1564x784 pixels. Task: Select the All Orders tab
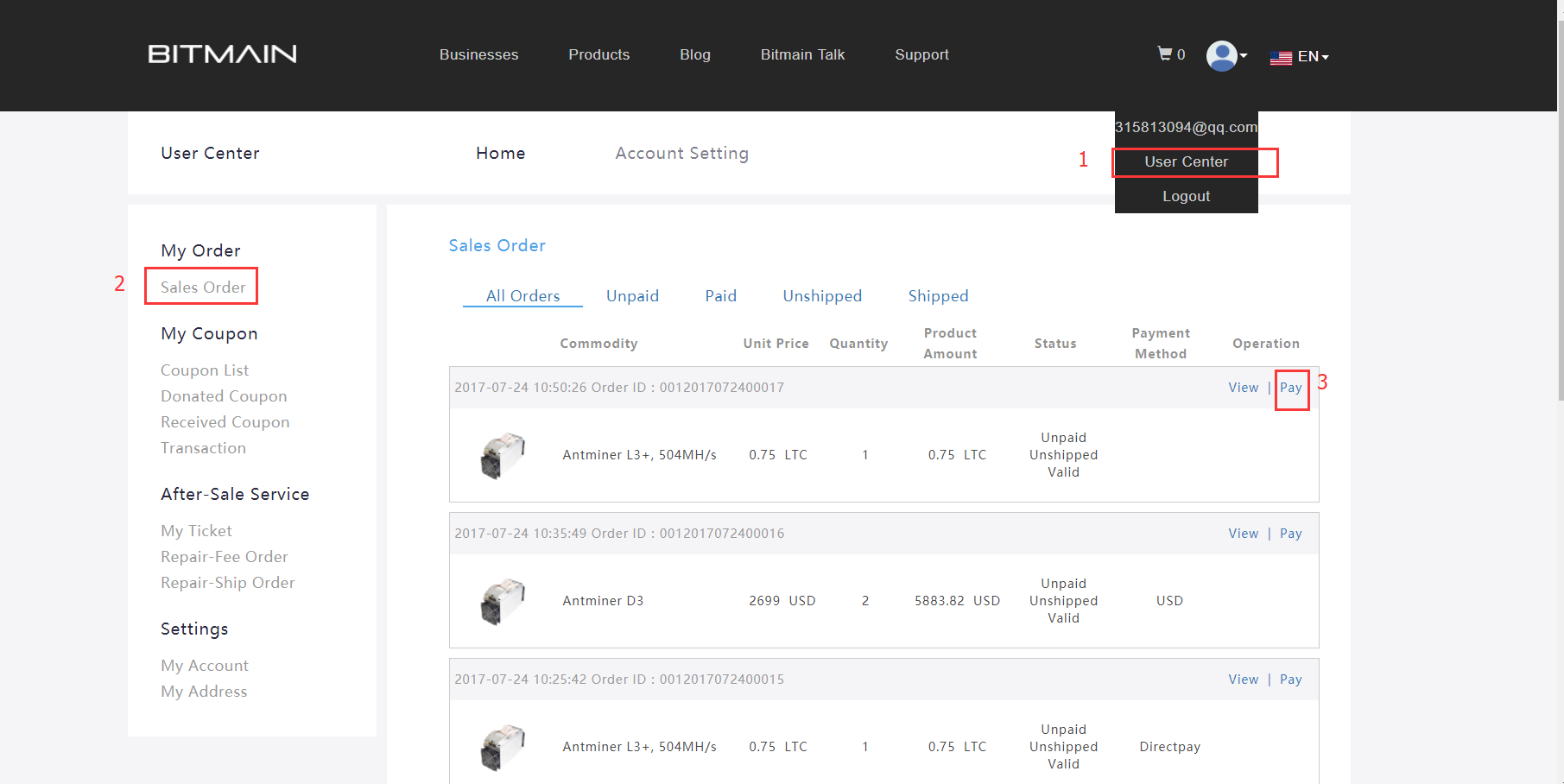[522, 295]
